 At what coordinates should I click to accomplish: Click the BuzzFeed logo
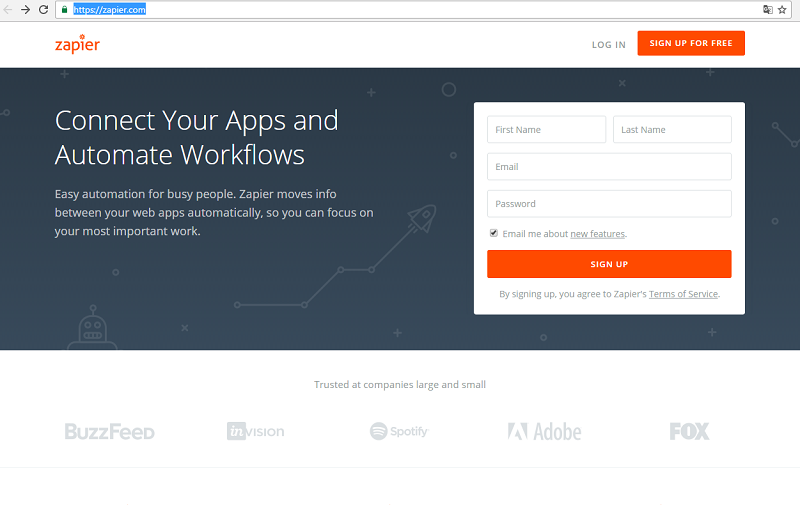(109, 432)
